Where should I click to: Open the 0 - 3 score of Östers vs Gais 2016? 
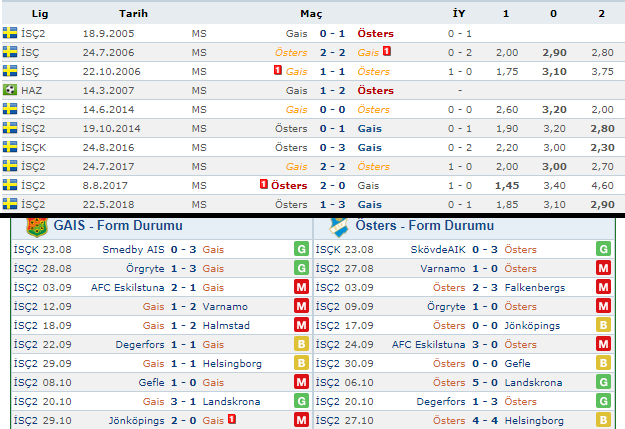click(332, 148)
